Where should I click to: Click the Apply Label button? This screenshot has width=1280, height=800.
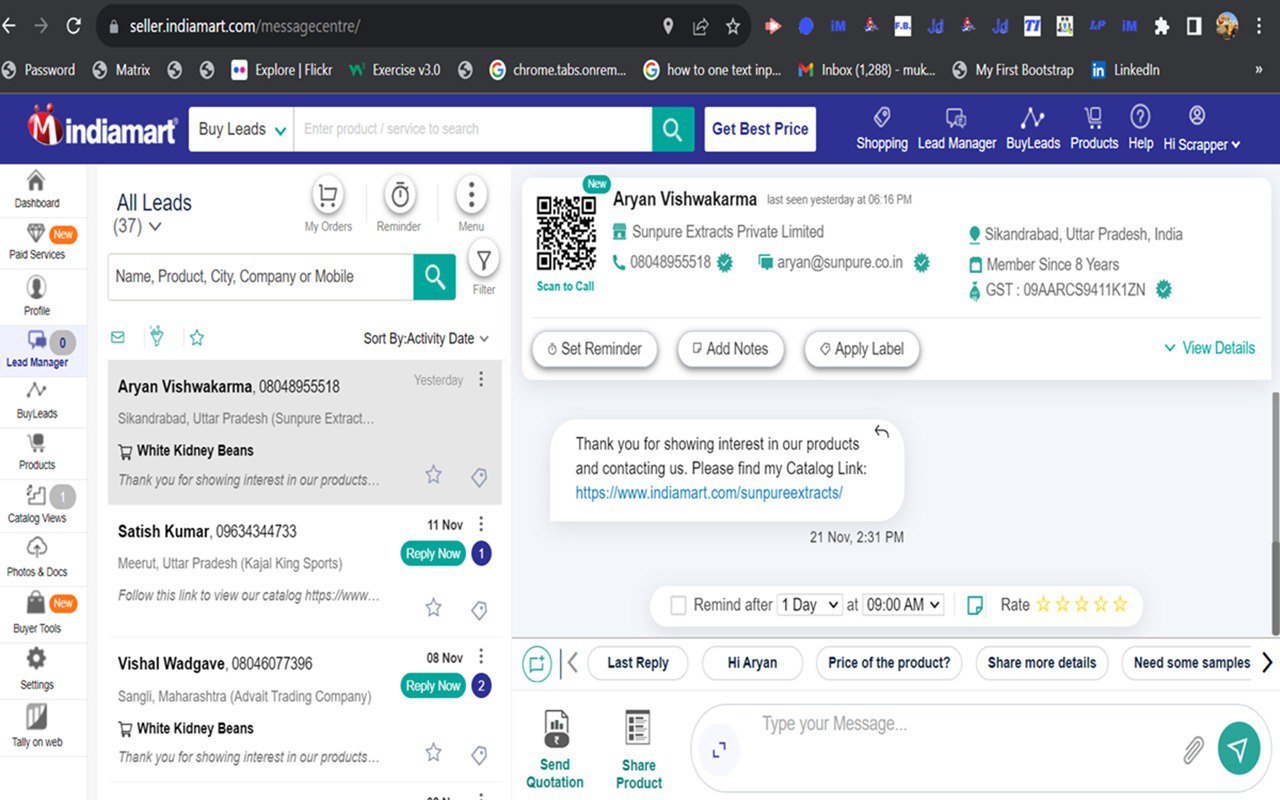pos(861,349)
